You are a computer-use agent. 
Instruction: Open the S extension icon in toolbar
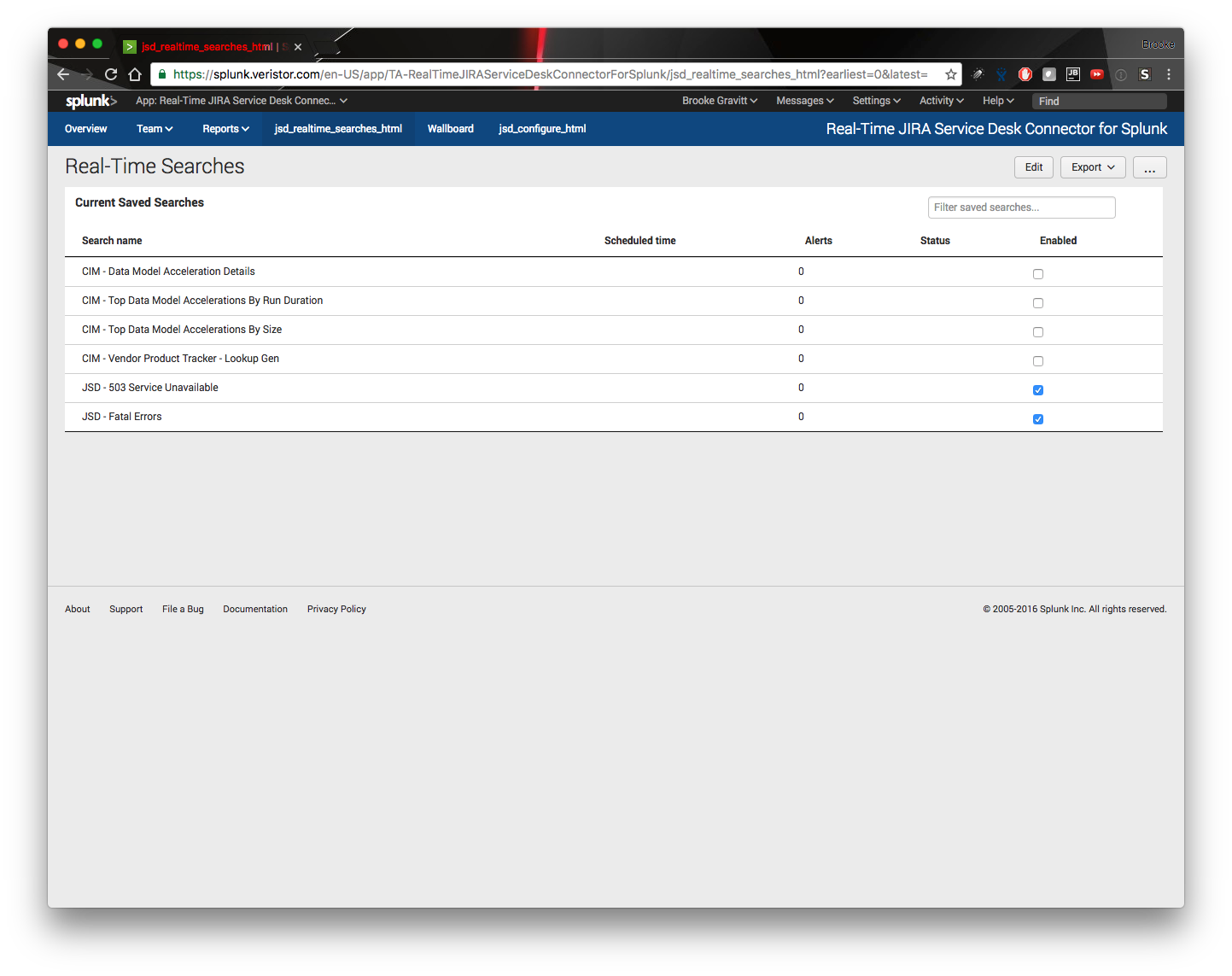[x=1145, y=74]
